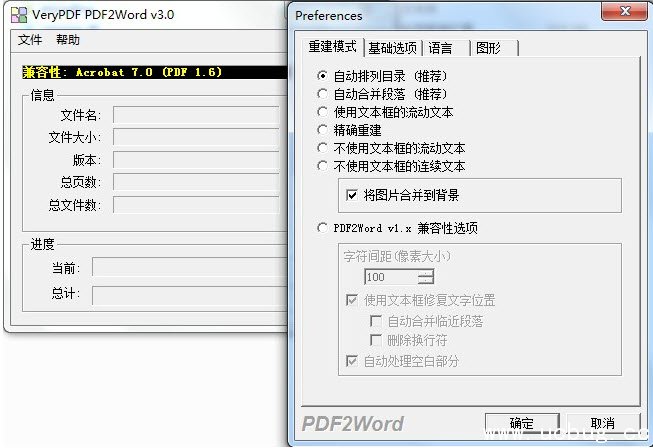
Task: Open the 帮助 menu
Action: [68, 40]
